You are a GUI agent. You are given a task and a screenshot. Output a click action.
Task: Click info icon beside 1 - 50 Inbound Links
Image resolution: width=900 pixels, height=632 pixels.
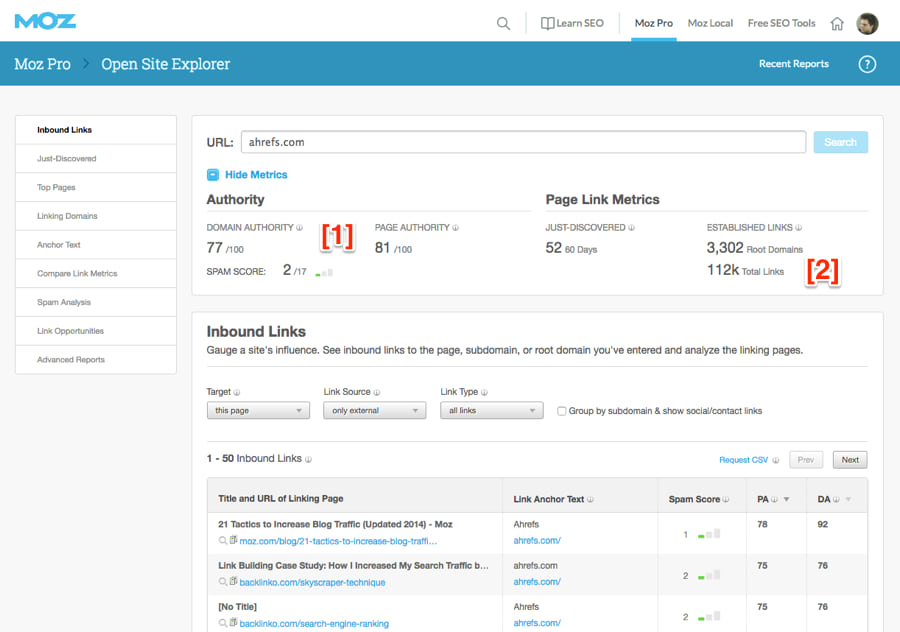click(x=308, y=459)
